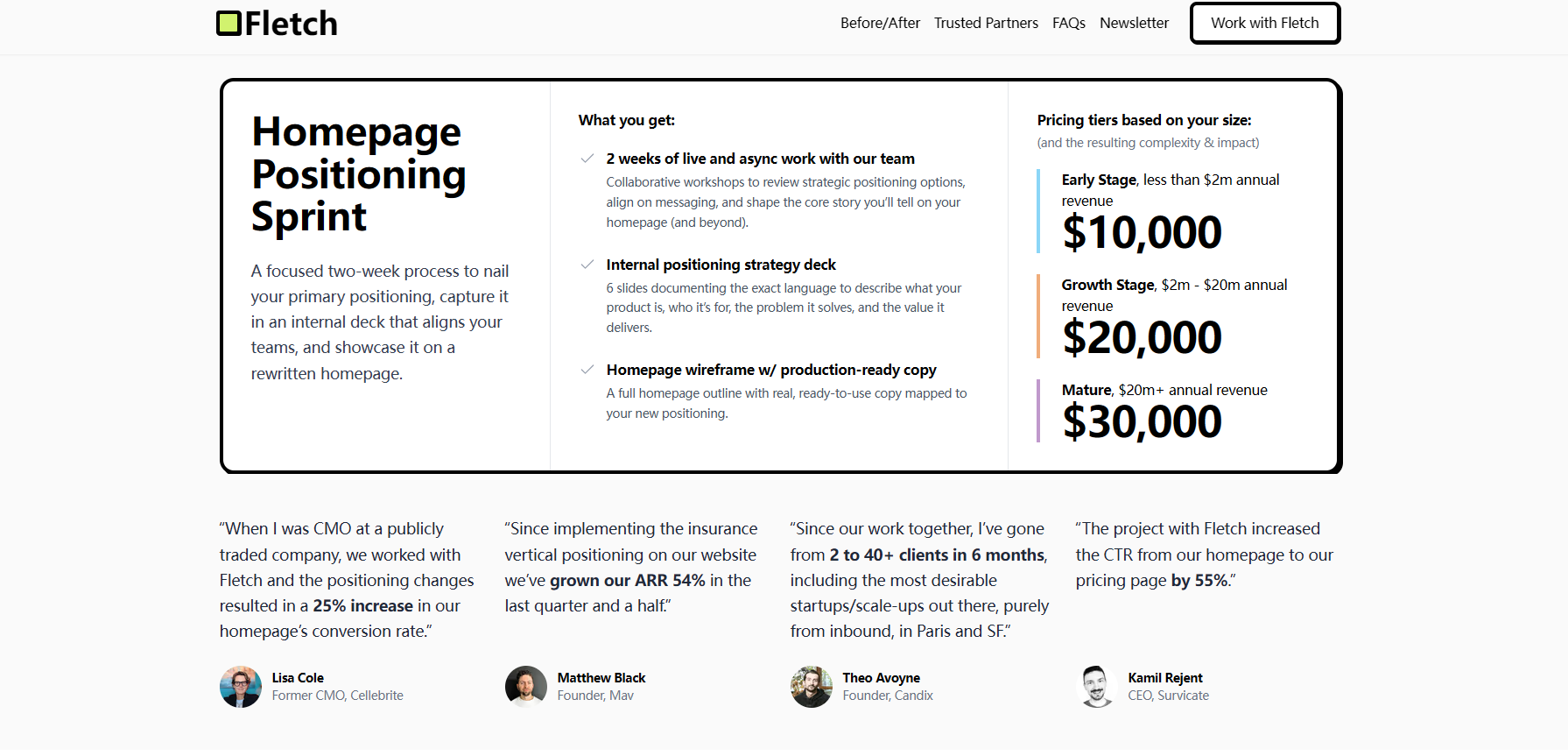Click the $10,000 Early Stage price
Image resolution: width=1568 pixels, height=756 pixels.
[1142, 233]
